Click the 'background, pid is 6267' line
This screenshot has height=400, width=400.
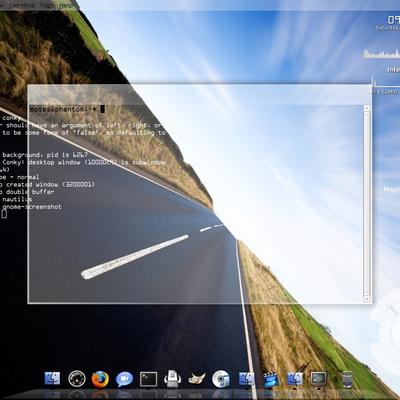click(45, 155)
